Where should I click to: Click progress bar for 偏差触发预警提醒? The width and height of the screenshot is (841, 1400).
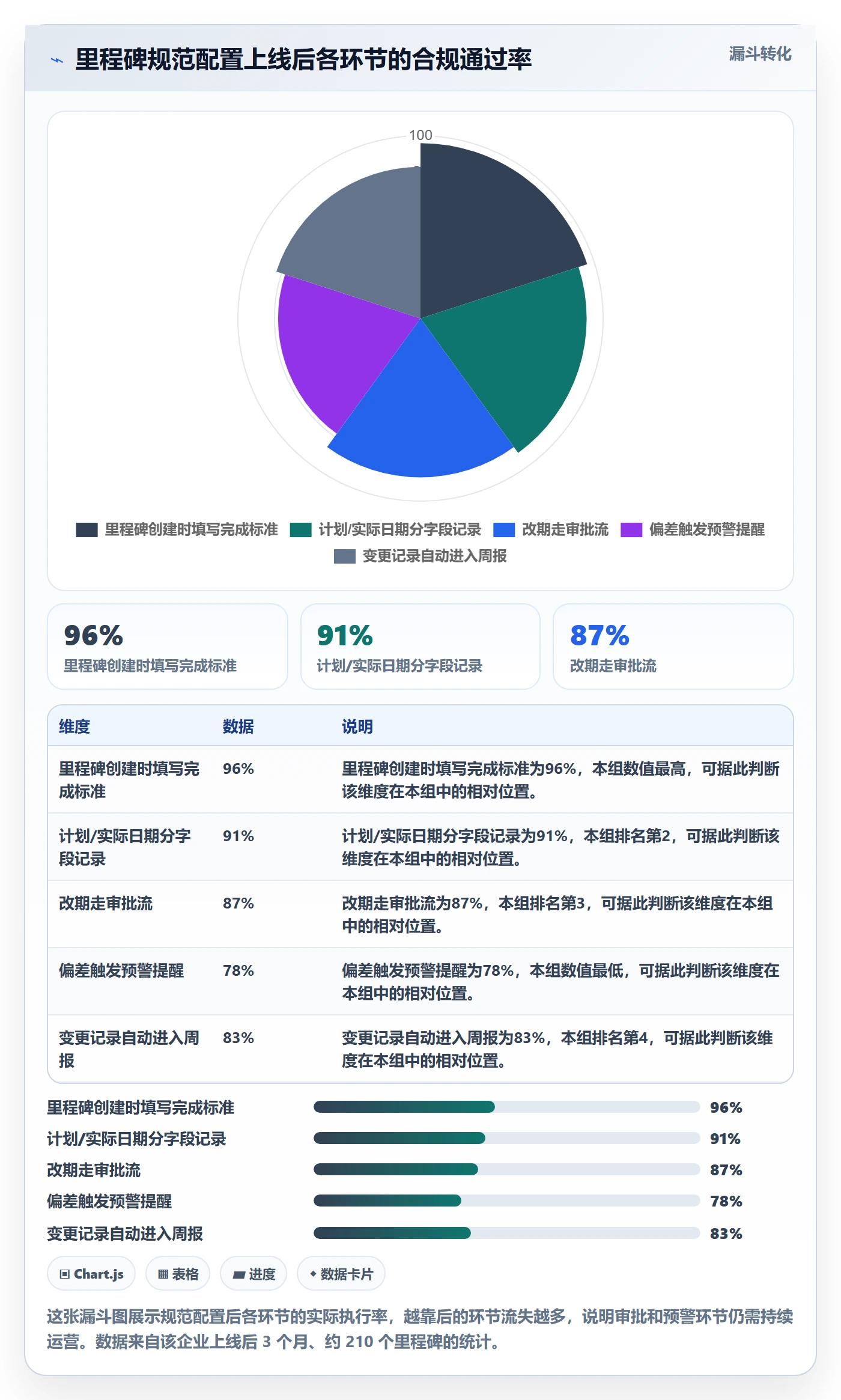(x=507, y=1201)
